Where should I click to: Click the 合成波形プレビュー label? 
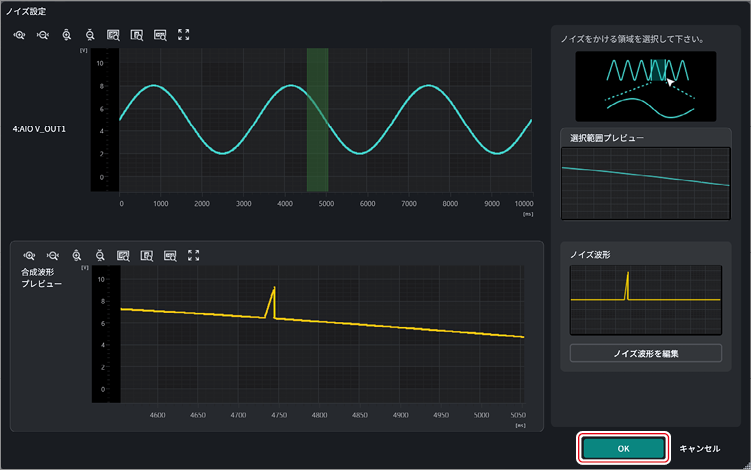coord(41,278)
